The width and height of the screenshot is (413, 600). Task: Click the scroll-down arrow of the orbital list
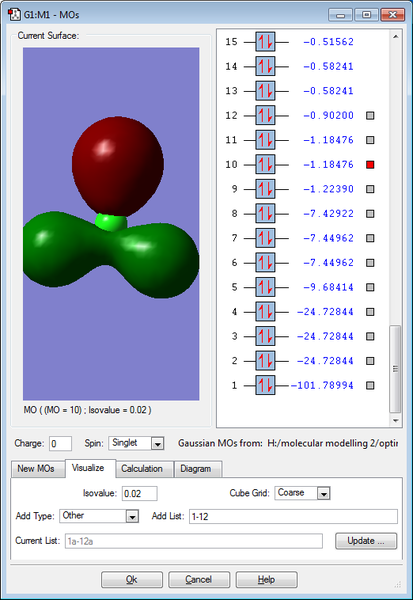[395, 421]
